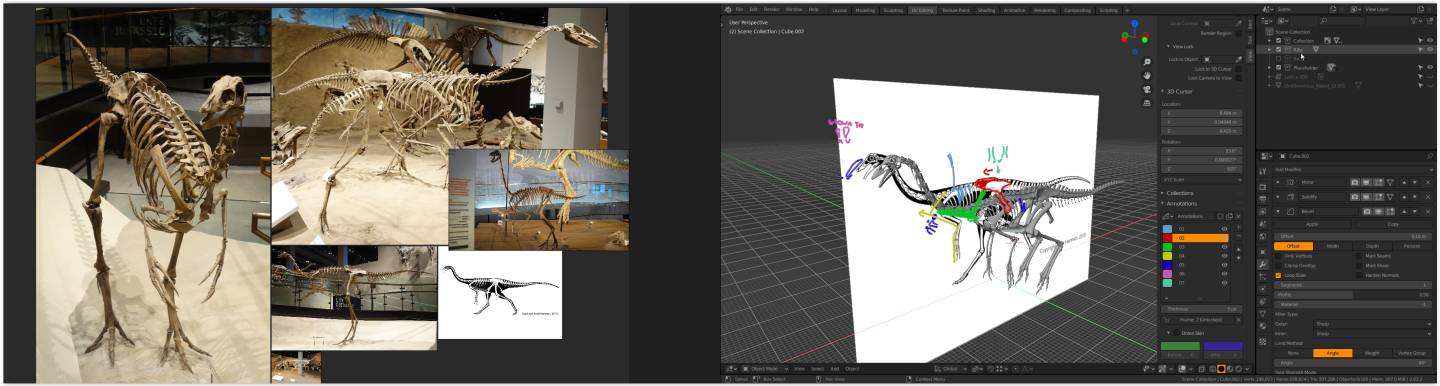This screenshot has height=386, width=1440.
Task: Open the Help menu
Action: 813,9
